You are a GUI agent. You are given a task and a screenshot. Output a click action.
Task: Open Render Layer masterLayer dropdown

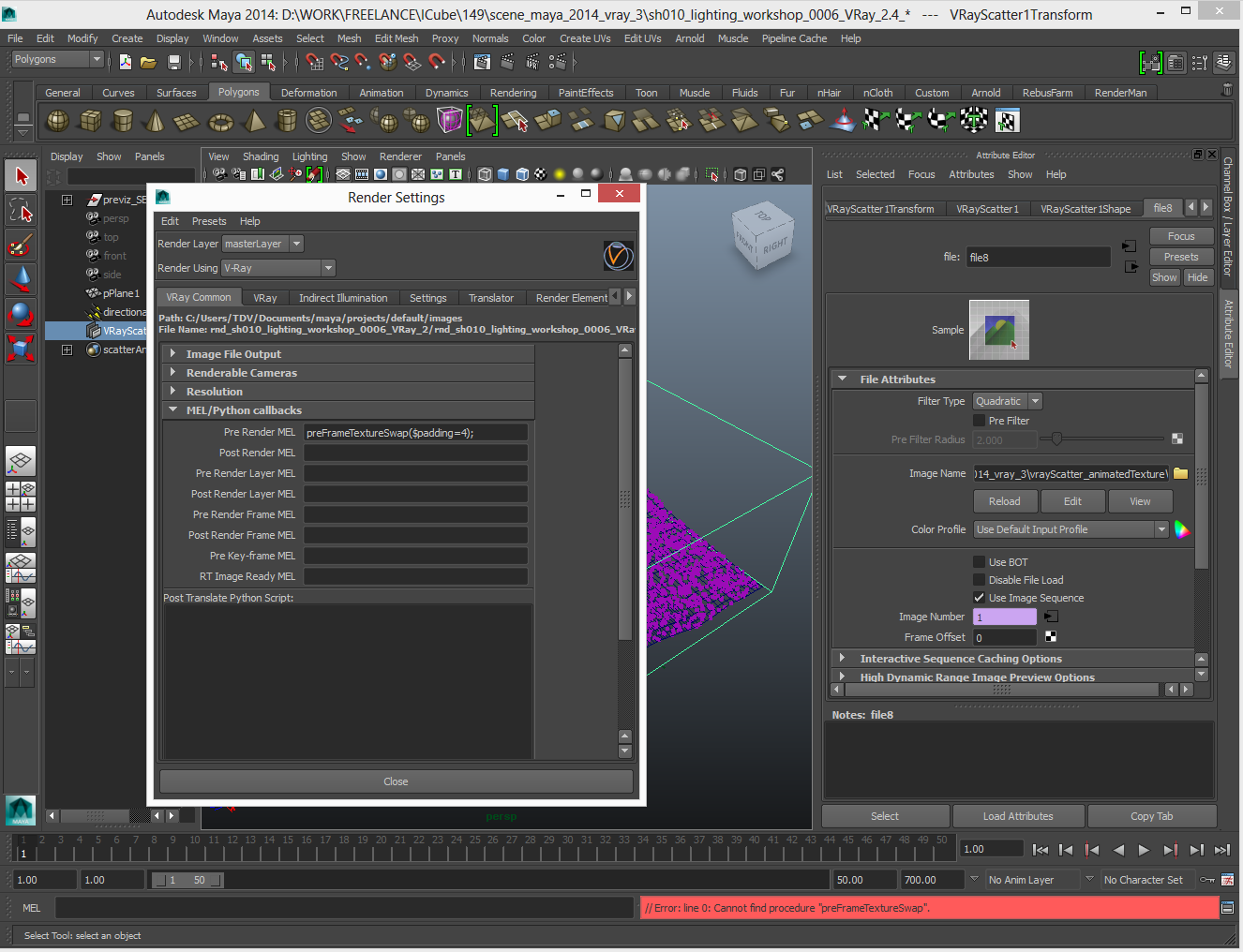coord(262,244)
